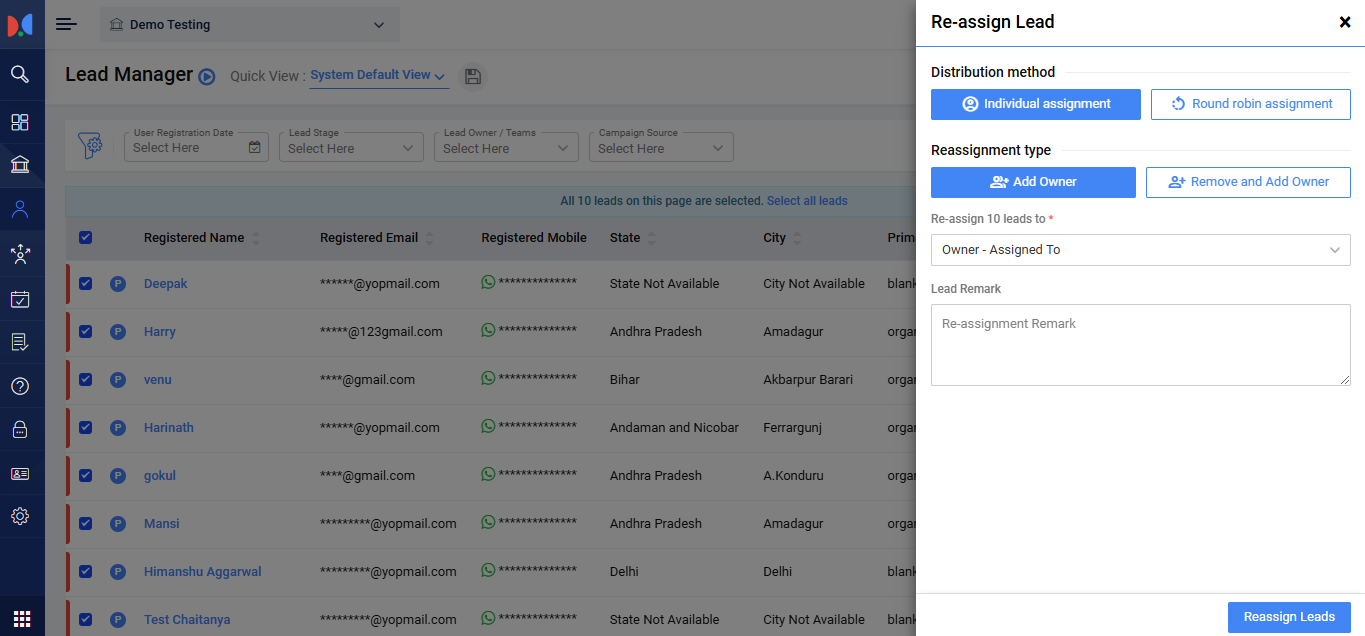The width and height of the screenshot is (1365, 636).
Task: Click the Select all leads link
Action: 806,201
